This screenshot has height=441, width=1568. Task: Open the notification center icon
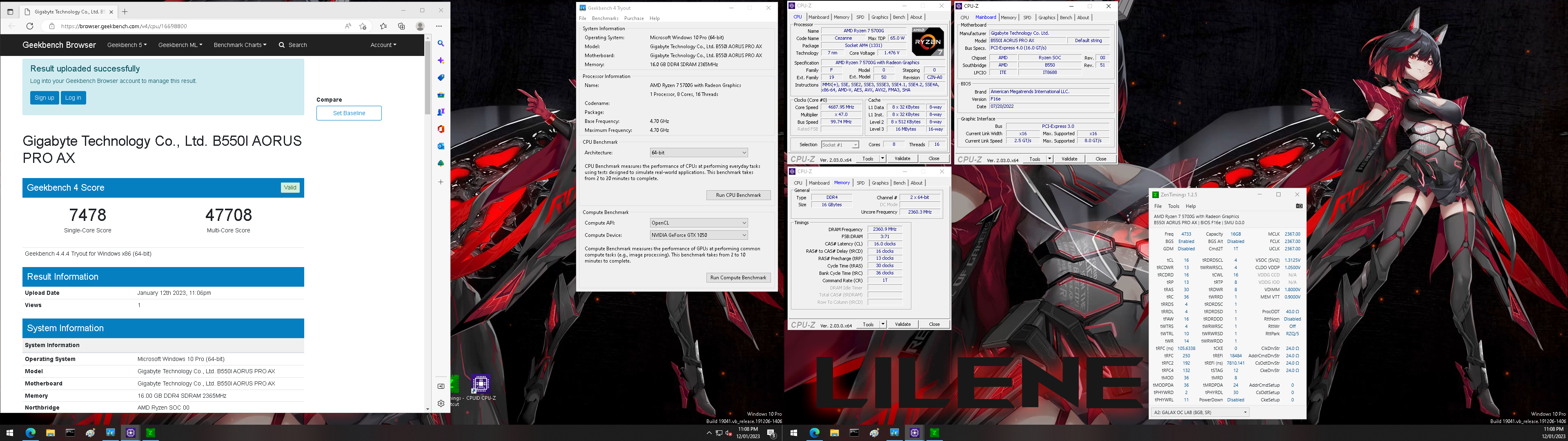771,433
